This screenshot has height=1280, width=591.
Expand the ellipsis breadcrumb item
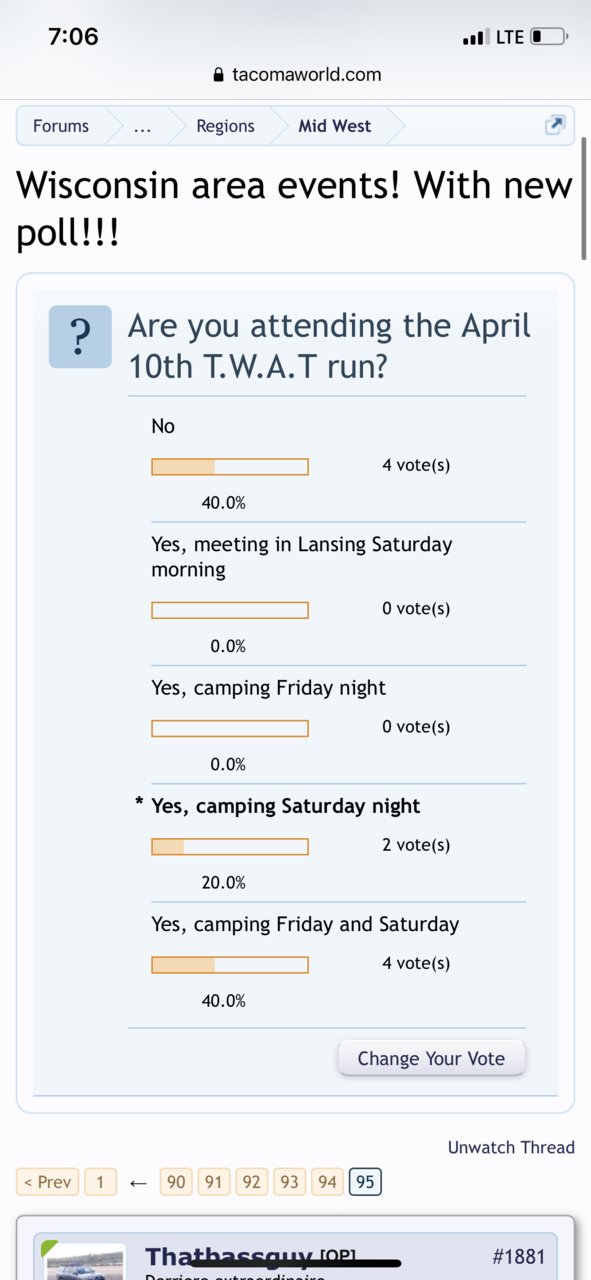[x=142, y=126]
